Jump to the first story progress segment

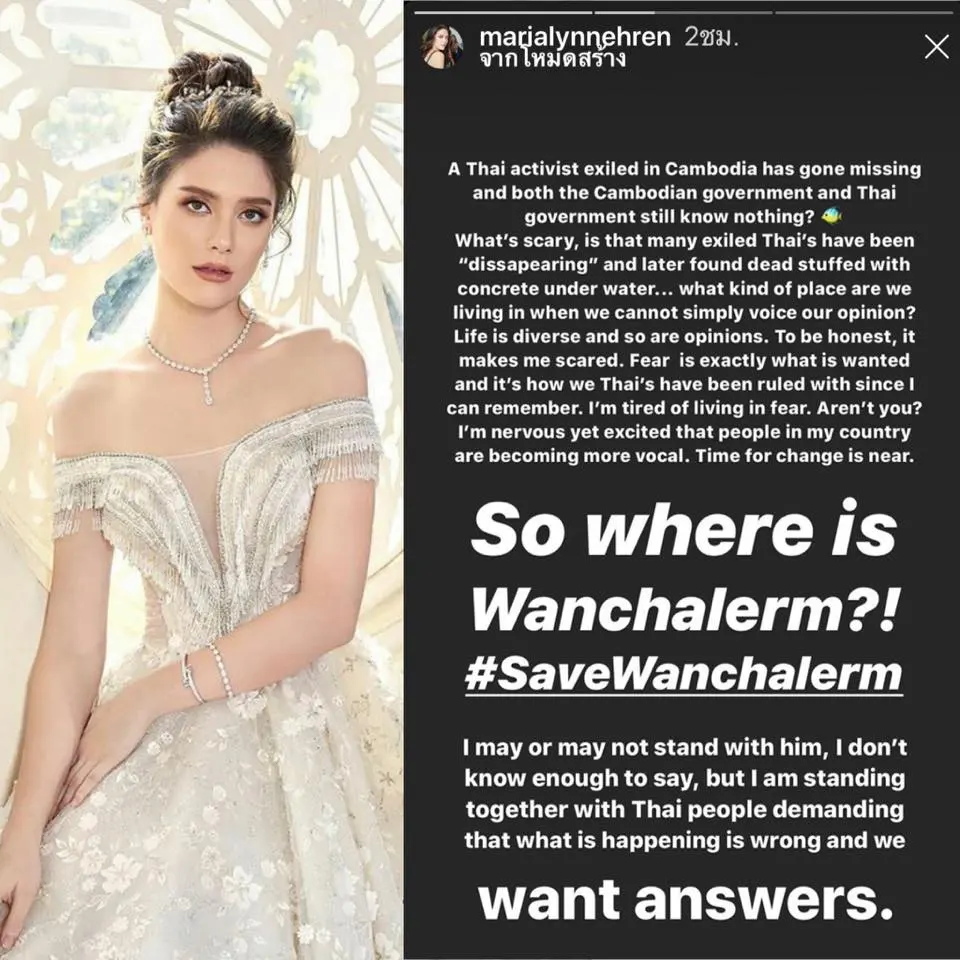503,12
